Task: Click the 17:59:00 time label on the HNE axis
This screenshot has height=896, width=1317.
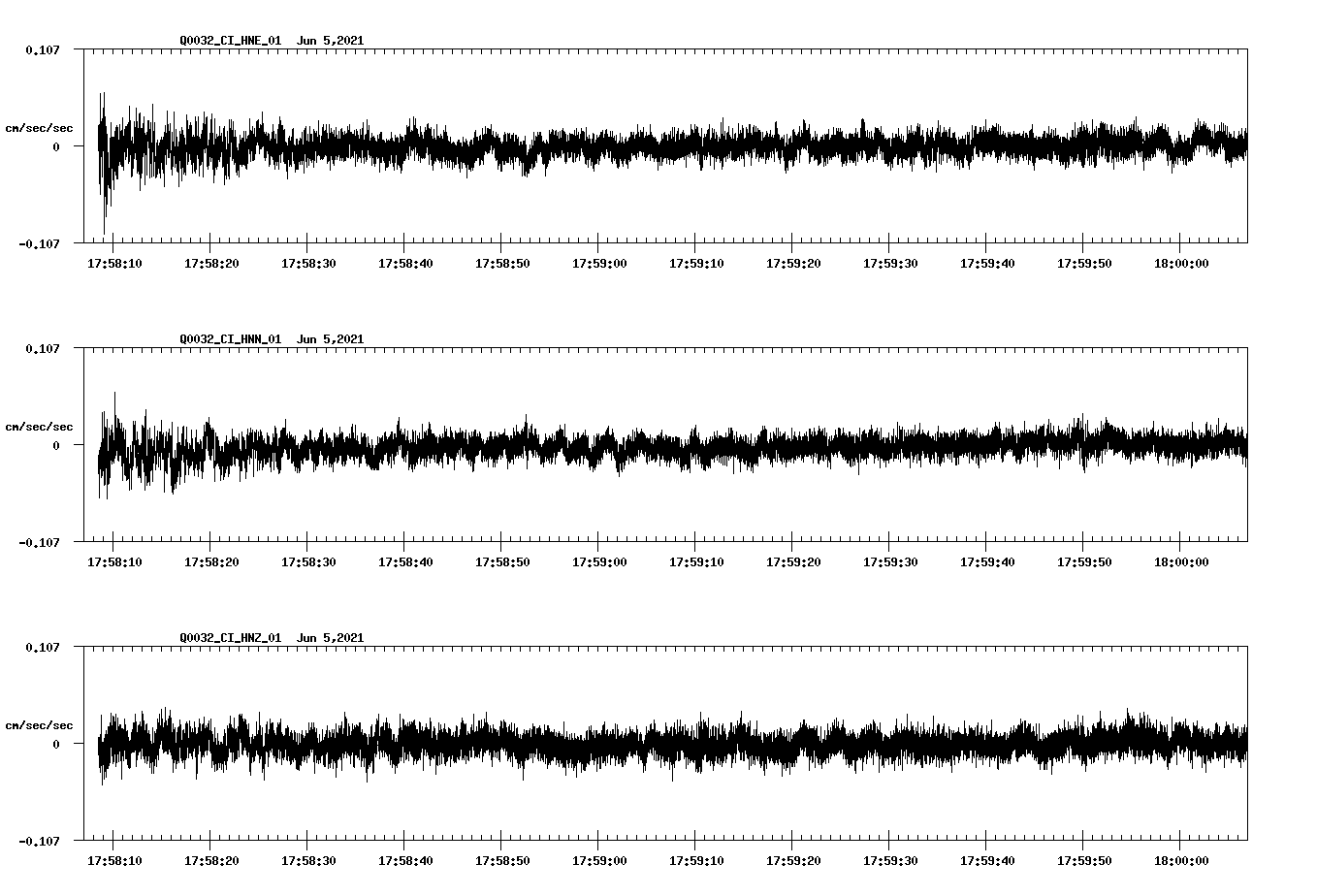Action: click(599, 263)
